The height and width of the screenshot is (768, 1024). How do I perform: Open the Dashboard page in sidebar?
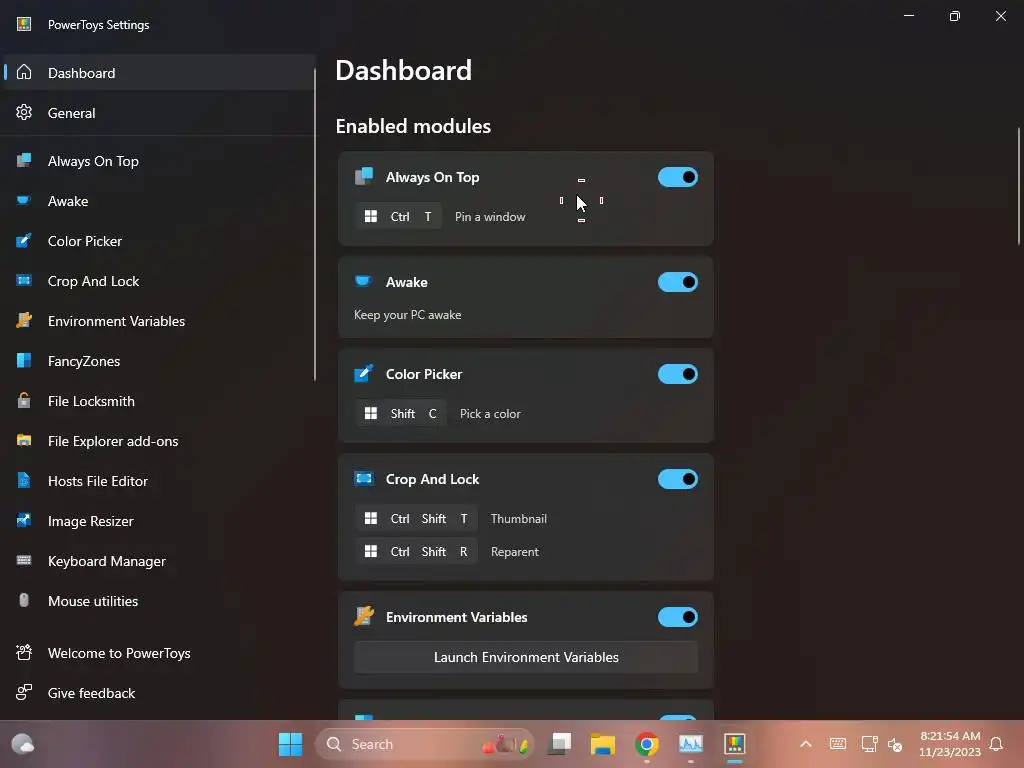coord(158,72)
